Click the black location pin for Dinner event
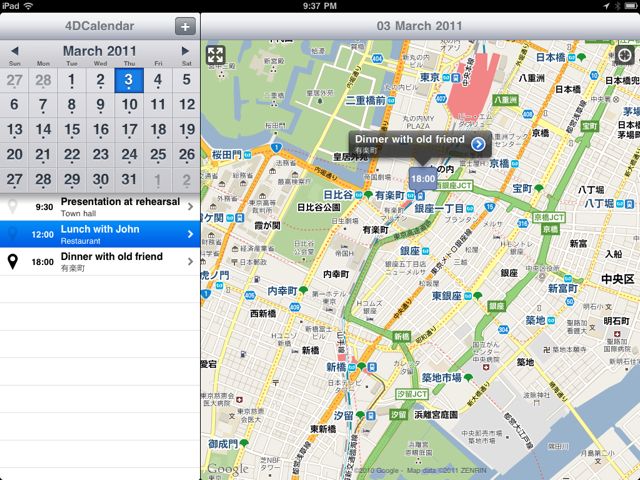Screen dimensions: 640x480 (x=13, y=262)
